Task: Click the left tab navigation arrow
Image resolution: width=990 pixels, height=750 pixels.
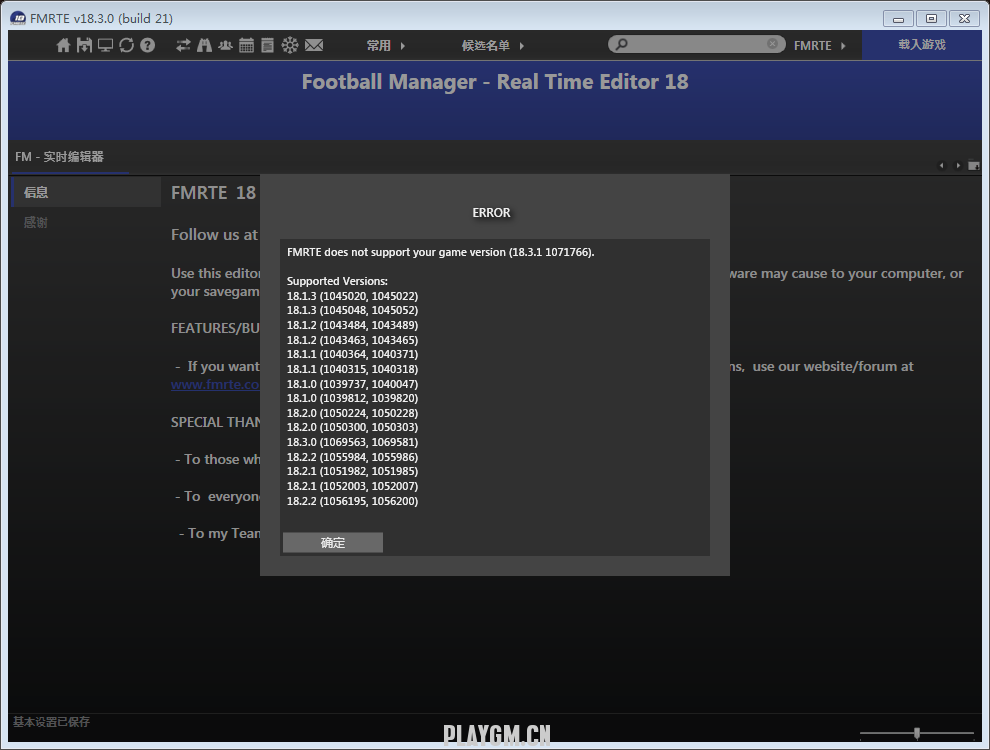Action: (x=941, y=165)
